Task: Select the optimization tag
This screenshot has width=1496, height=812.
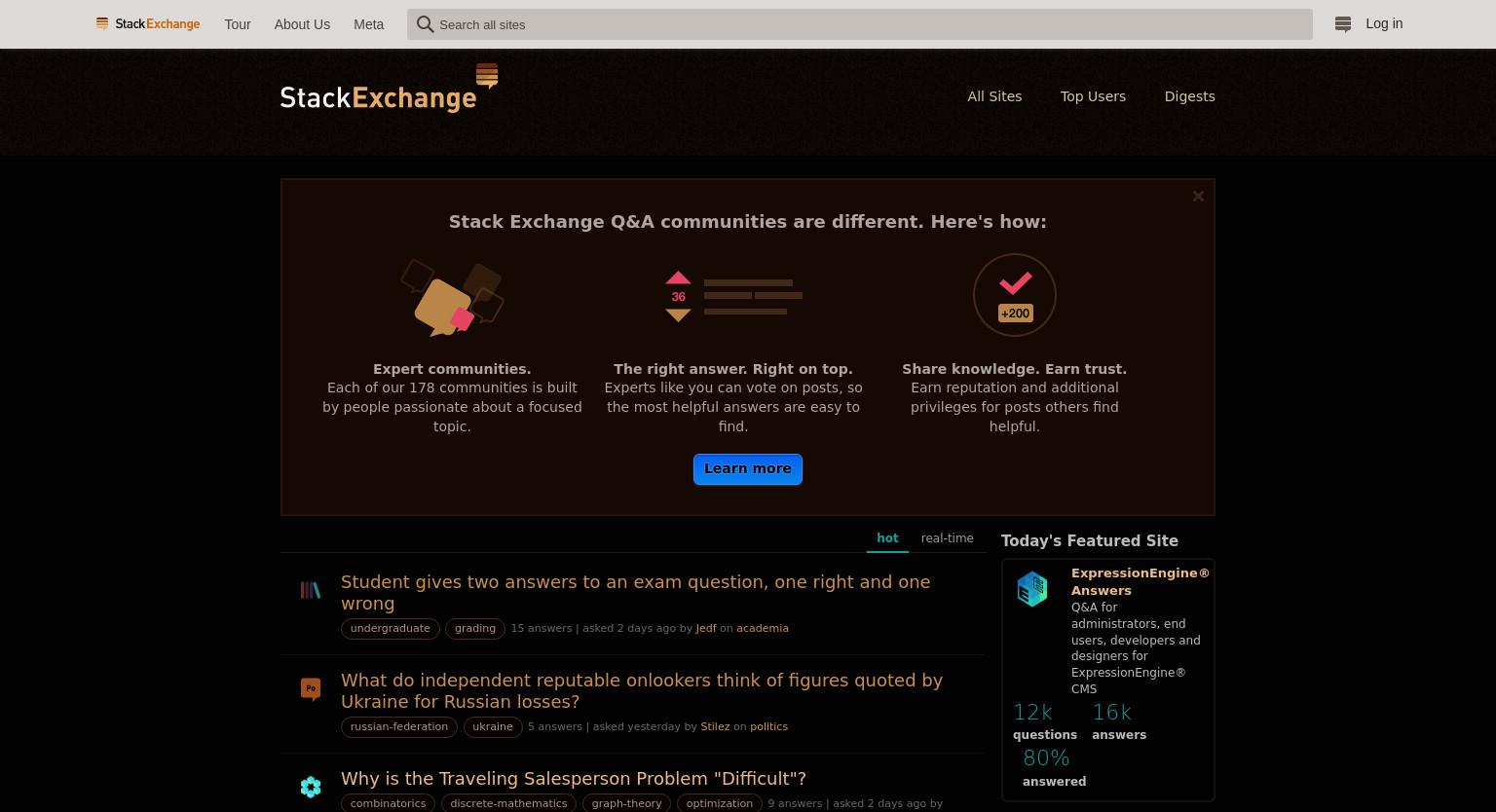Action: click(719, 803)
